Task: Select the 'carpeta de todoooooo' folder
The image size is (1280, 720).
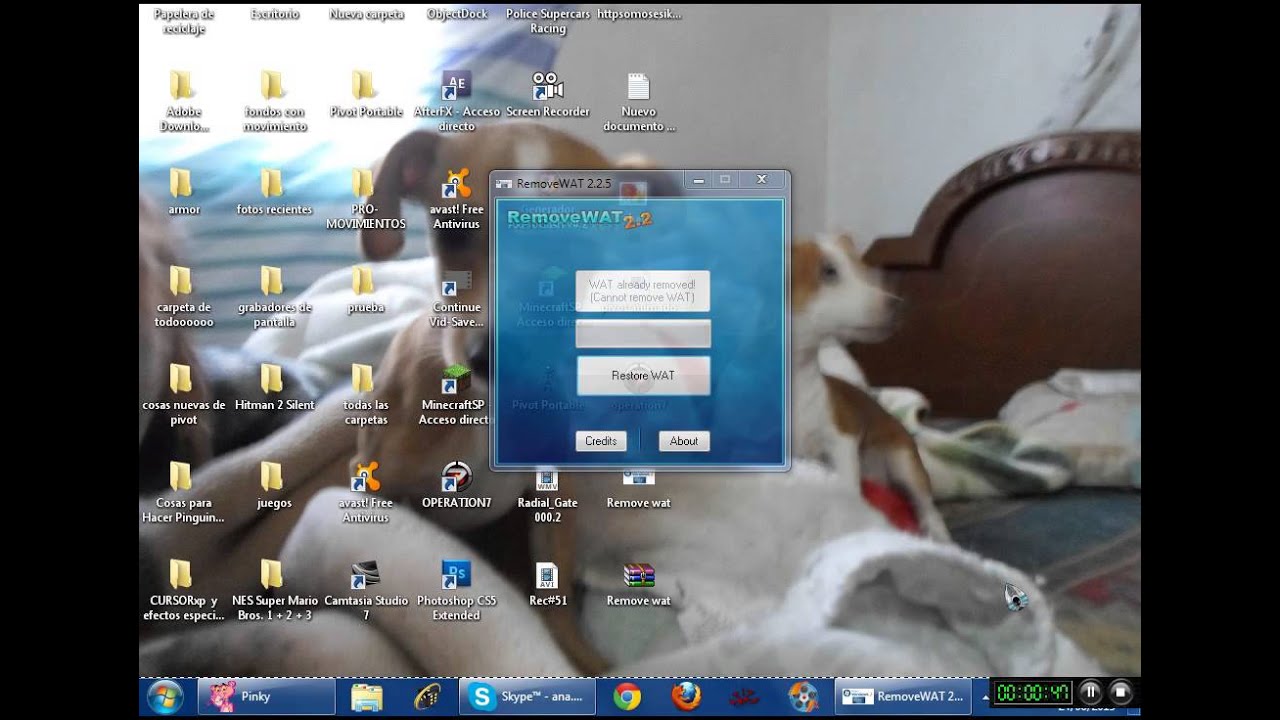Action: click(x=180, y=281)
